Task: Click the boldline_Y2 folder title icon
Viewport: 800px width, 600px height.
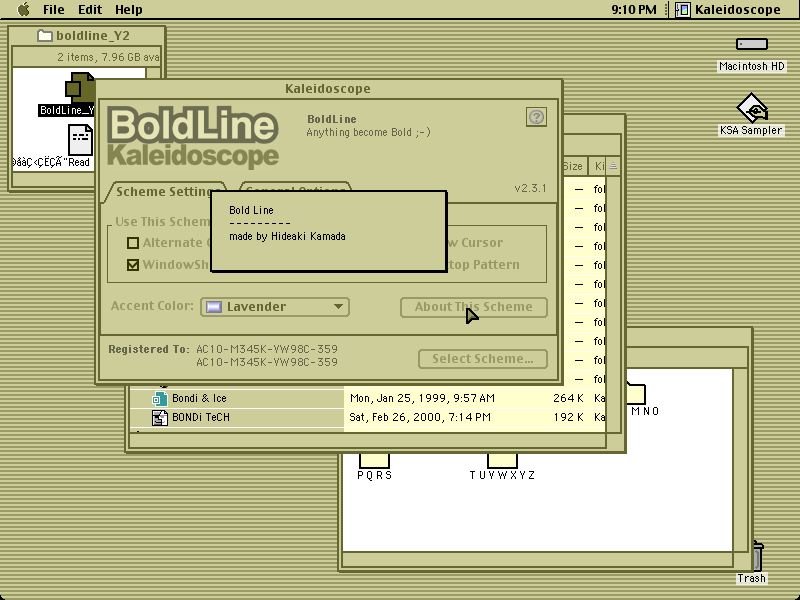Action: tap(45, 36)
